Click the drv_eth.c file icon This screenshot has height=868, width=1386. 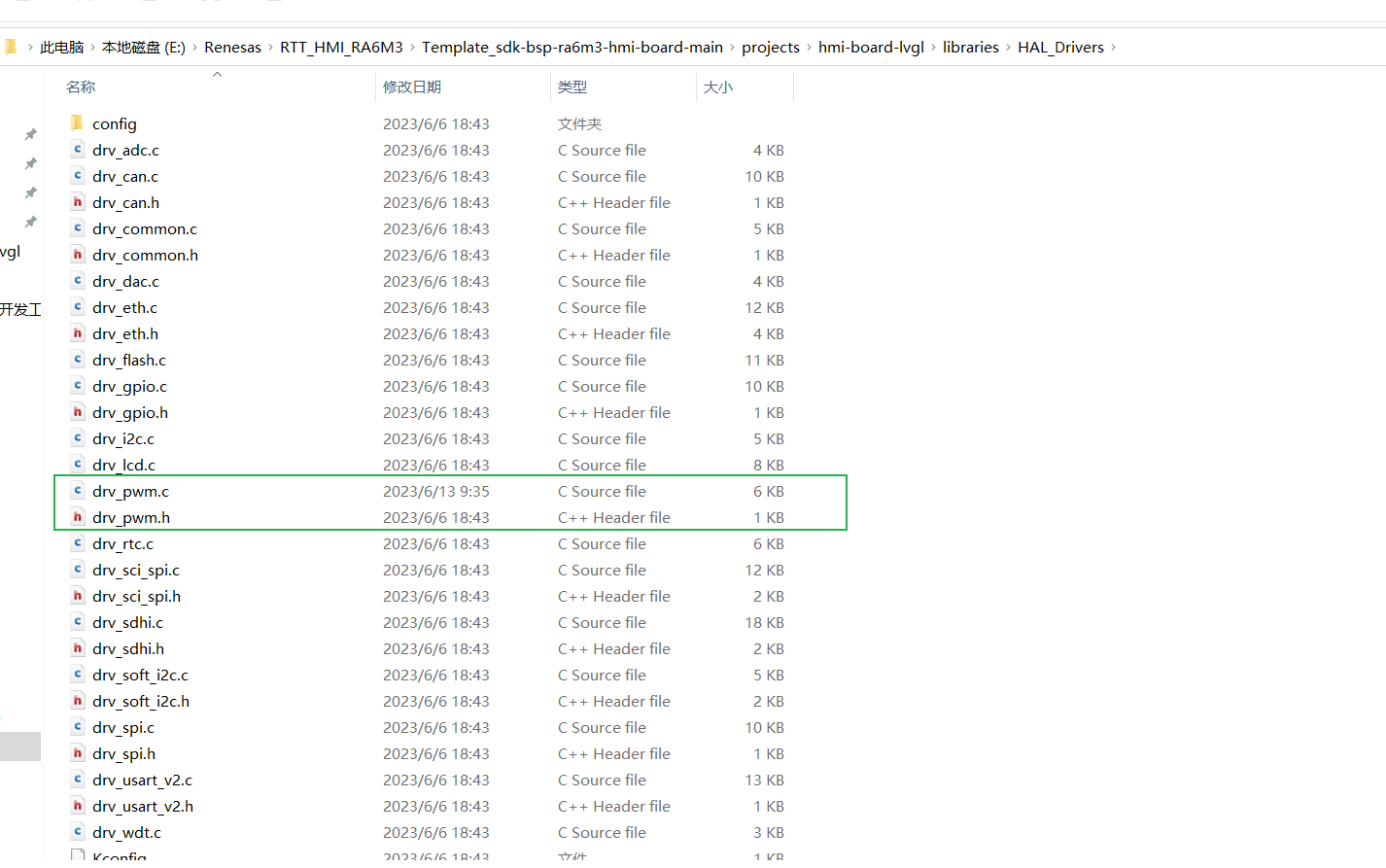[78, 306]
